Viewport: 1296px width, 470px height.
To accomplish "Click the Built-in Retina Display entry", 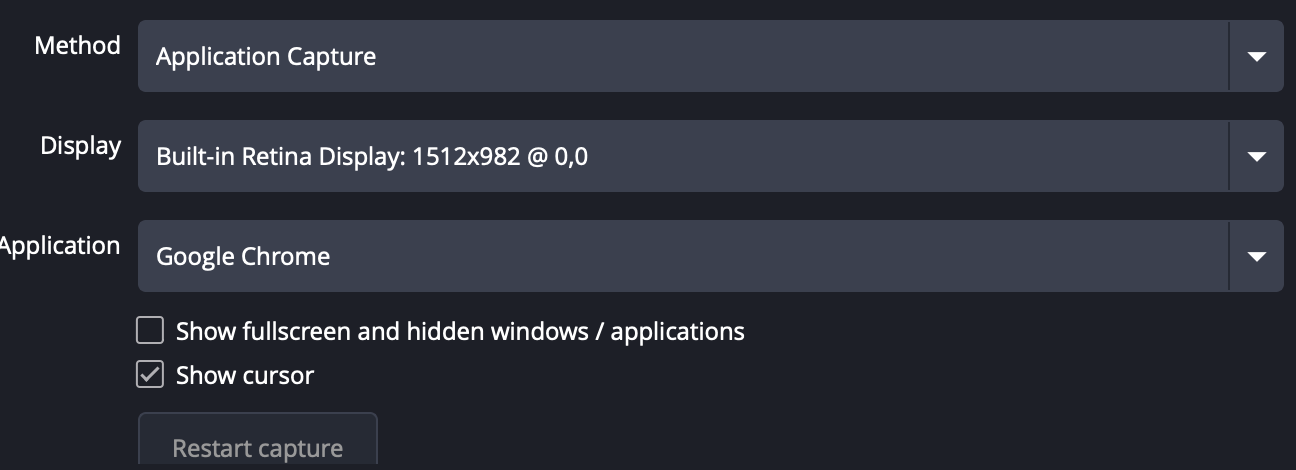I will point(274,156).
